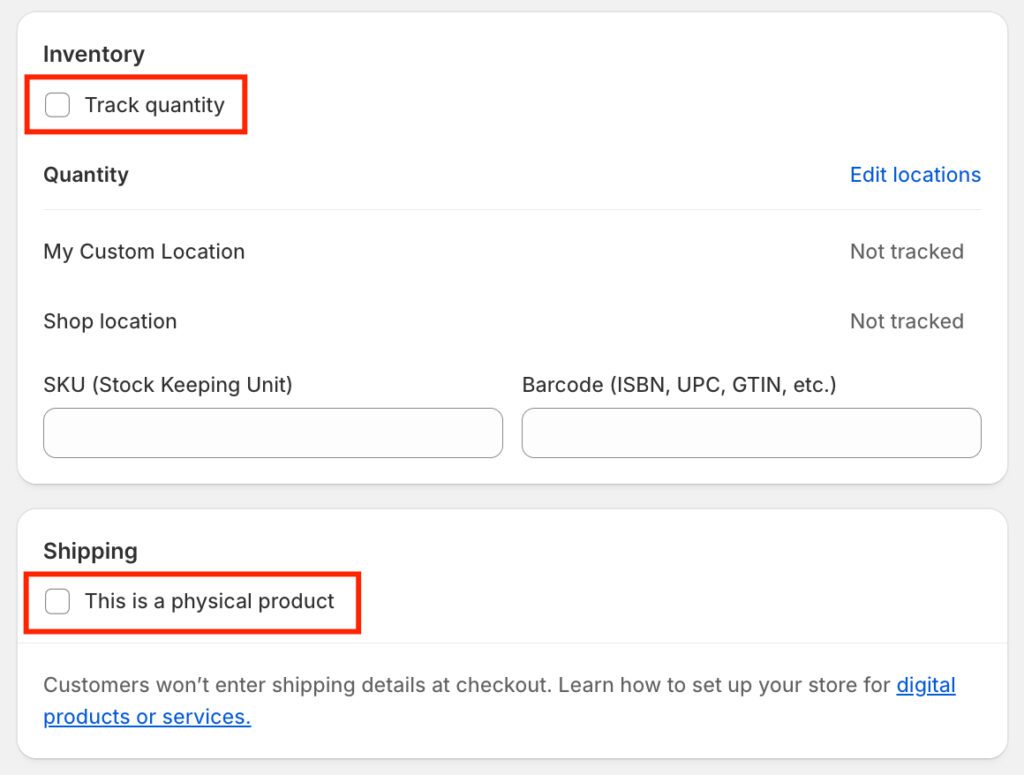1024x775 pixels.
Task: Select the Shop location row name
Action: (x=110, y=322)
